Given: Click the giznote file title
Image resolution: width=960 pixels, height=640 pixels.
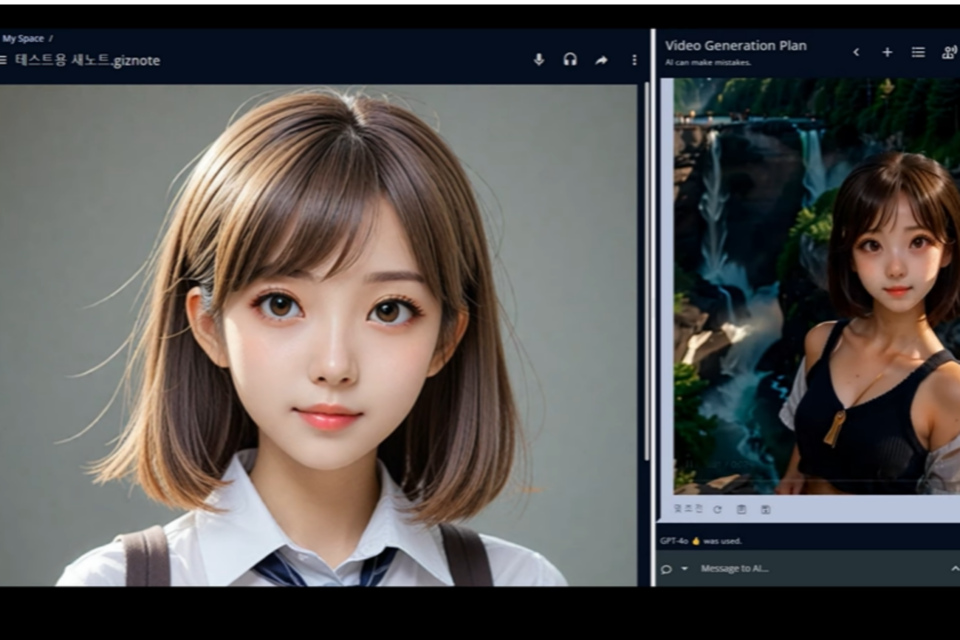Looking at the screenshot, I should click(87, 60).
